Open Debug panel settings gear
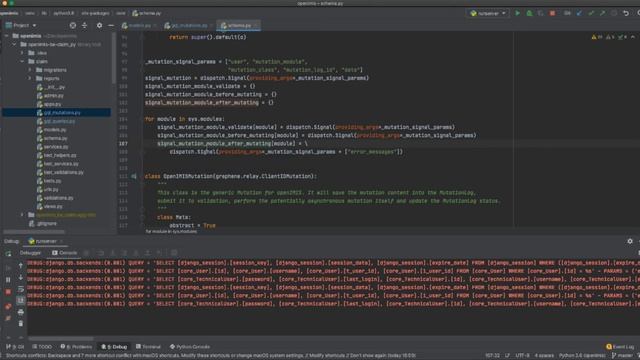640x360 pixels. (x=630, y=241)
